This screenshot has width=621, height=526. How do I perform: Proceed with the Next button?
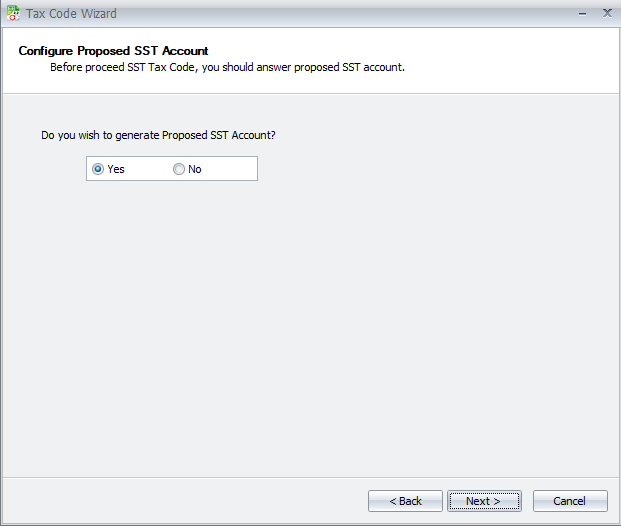pyautogui.click(x=484, y=501)
